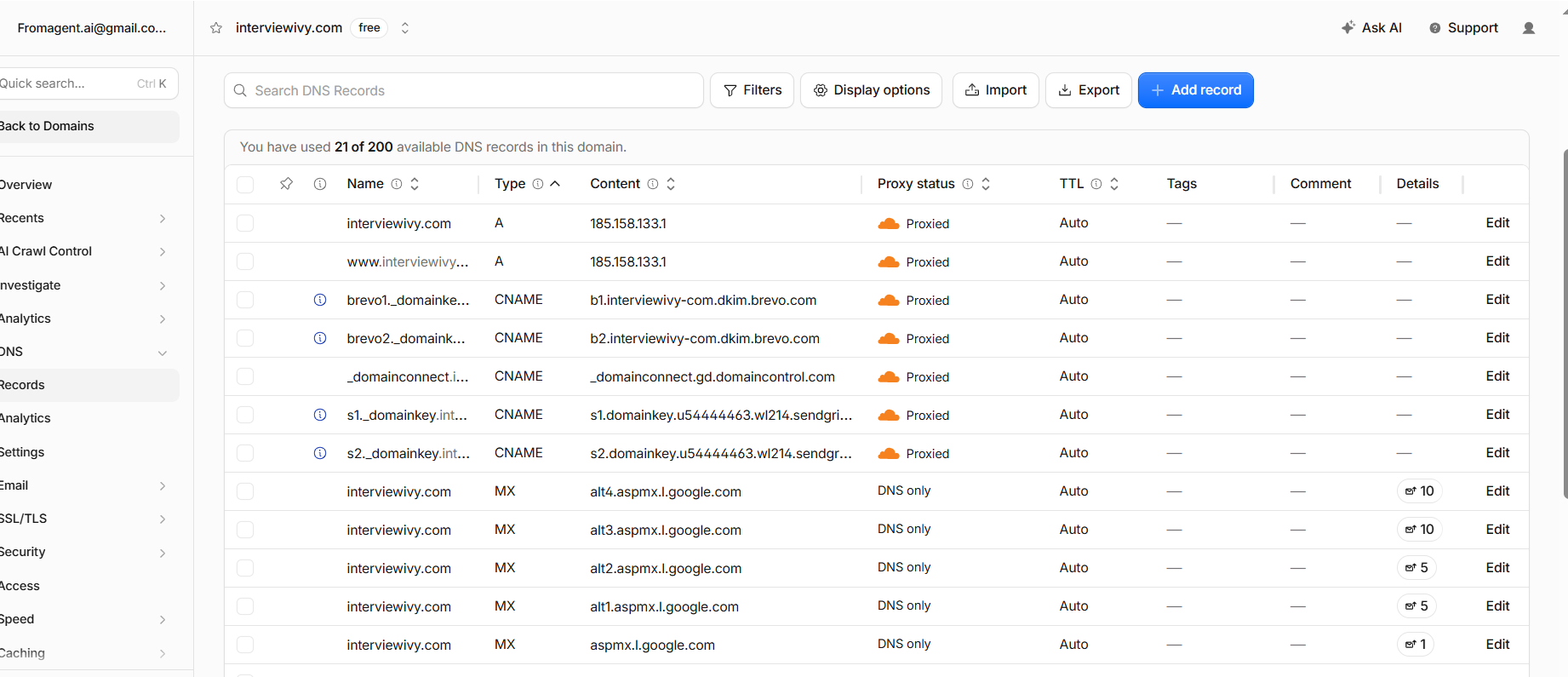Sort records by Proxy status sort arrows
The image size is (1568, 677).
coord(986,184)
